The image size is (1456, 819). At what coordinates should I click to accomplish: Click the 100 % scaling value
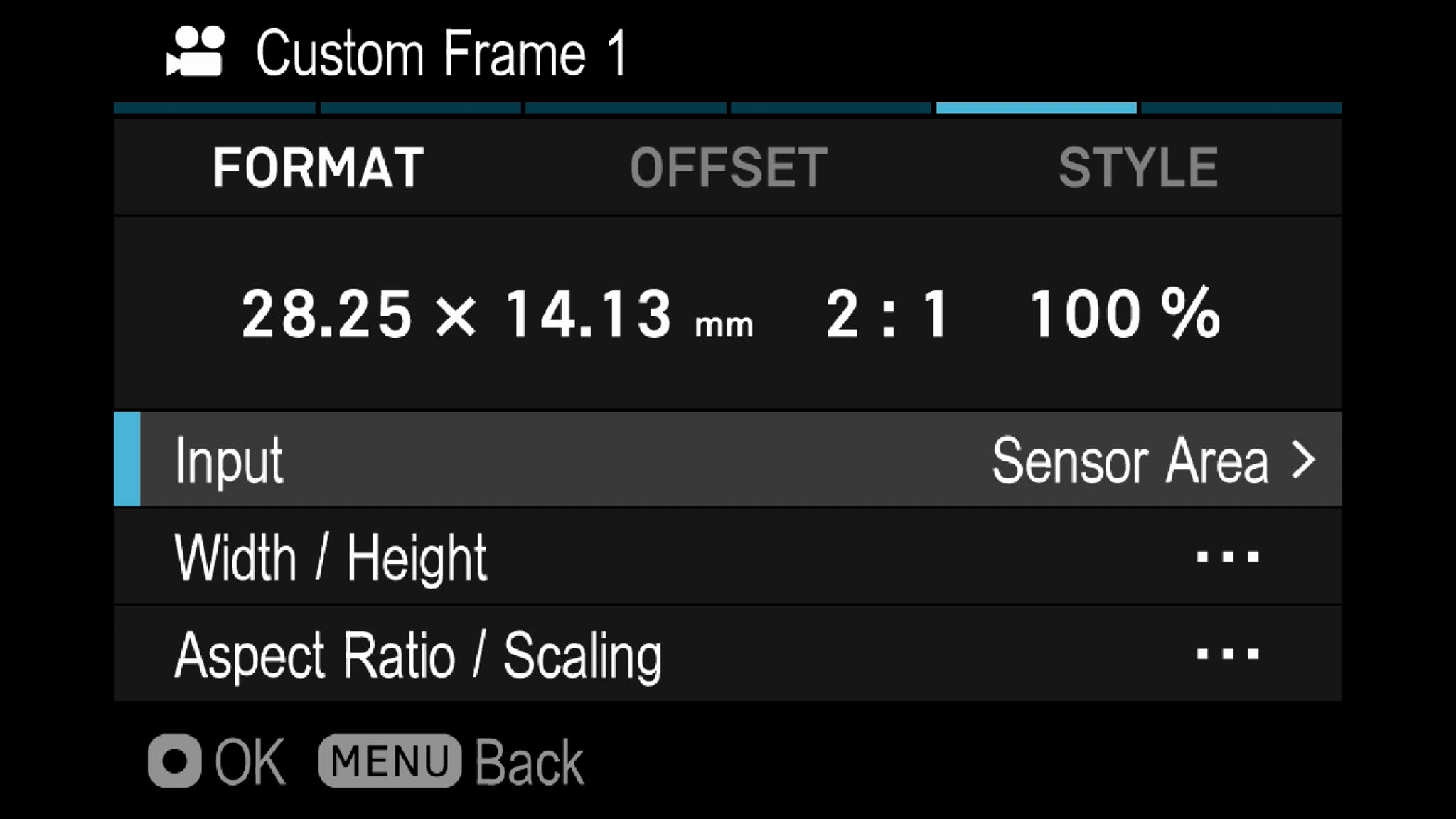tap(1125, 313)
